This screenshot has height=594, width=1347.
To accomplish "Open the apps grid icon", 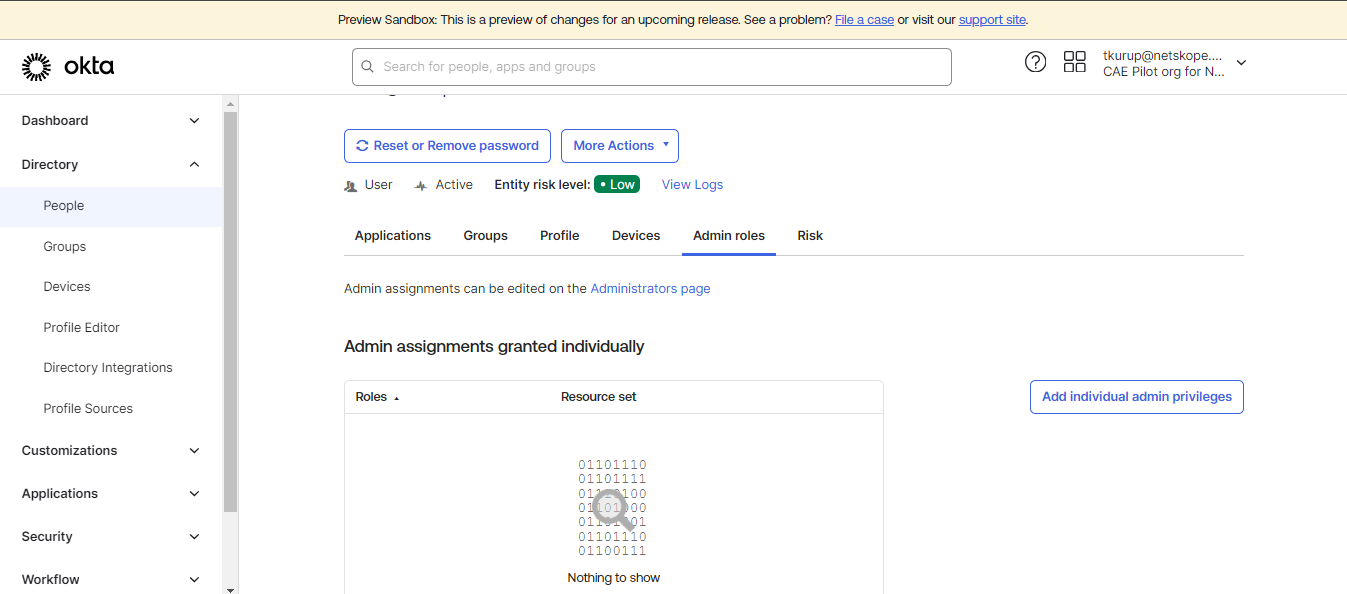I will click(x=1075, y=62).
